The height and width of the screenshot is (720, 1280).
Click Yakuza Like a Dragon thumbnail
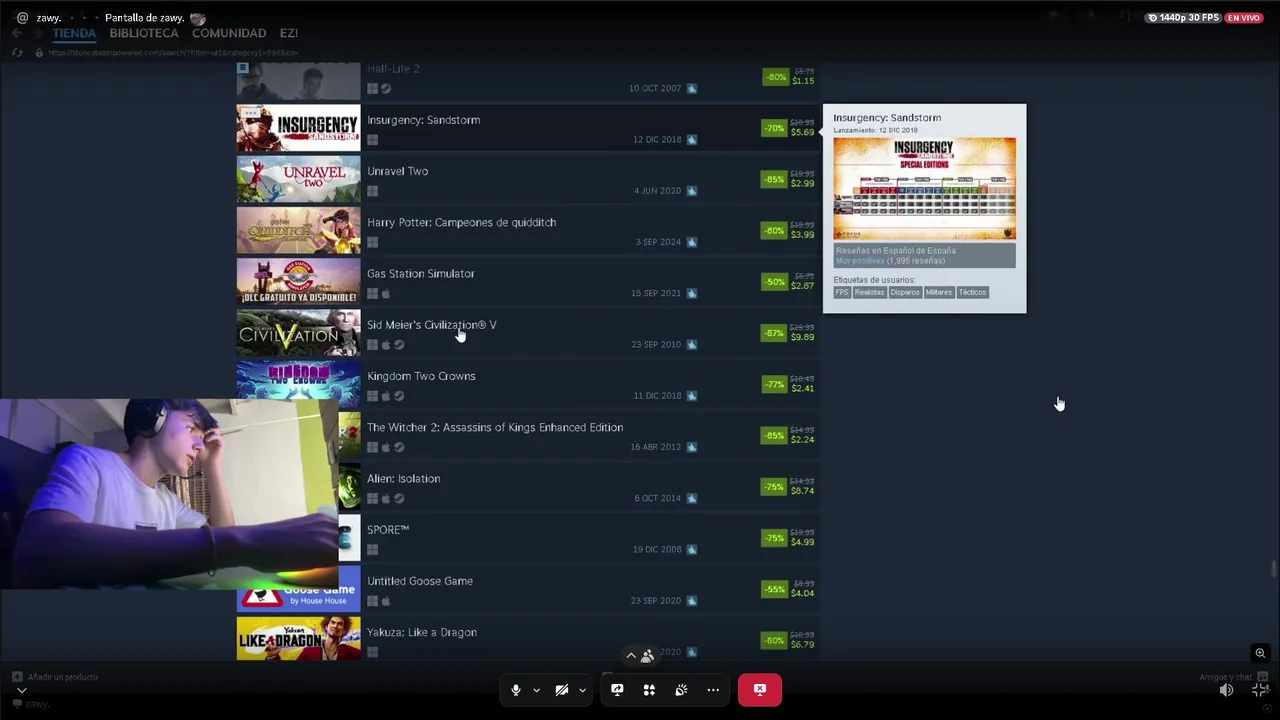(298, 639)
